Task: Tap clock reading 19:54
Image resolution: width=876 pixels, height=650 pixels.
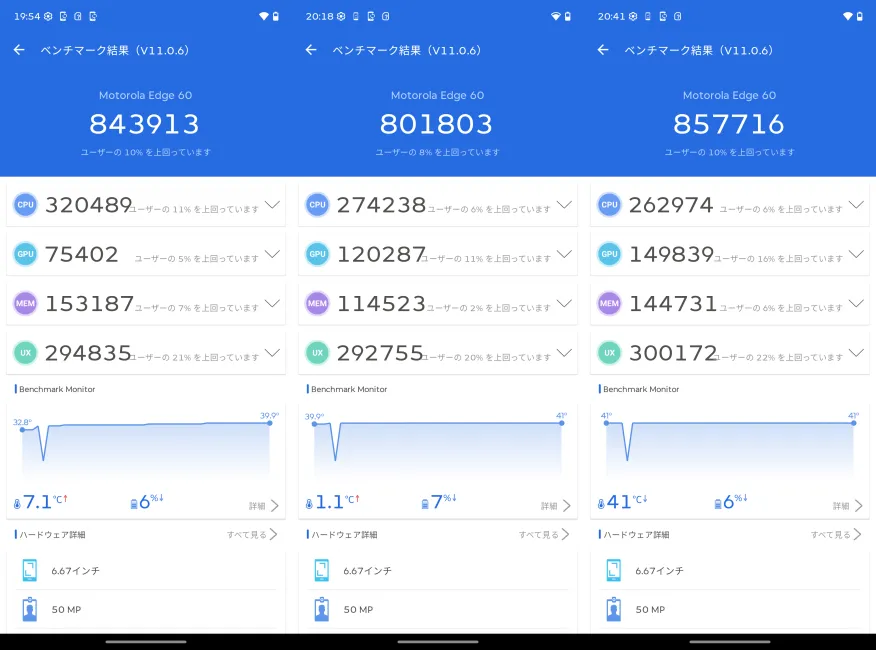Action: point(27,16)
